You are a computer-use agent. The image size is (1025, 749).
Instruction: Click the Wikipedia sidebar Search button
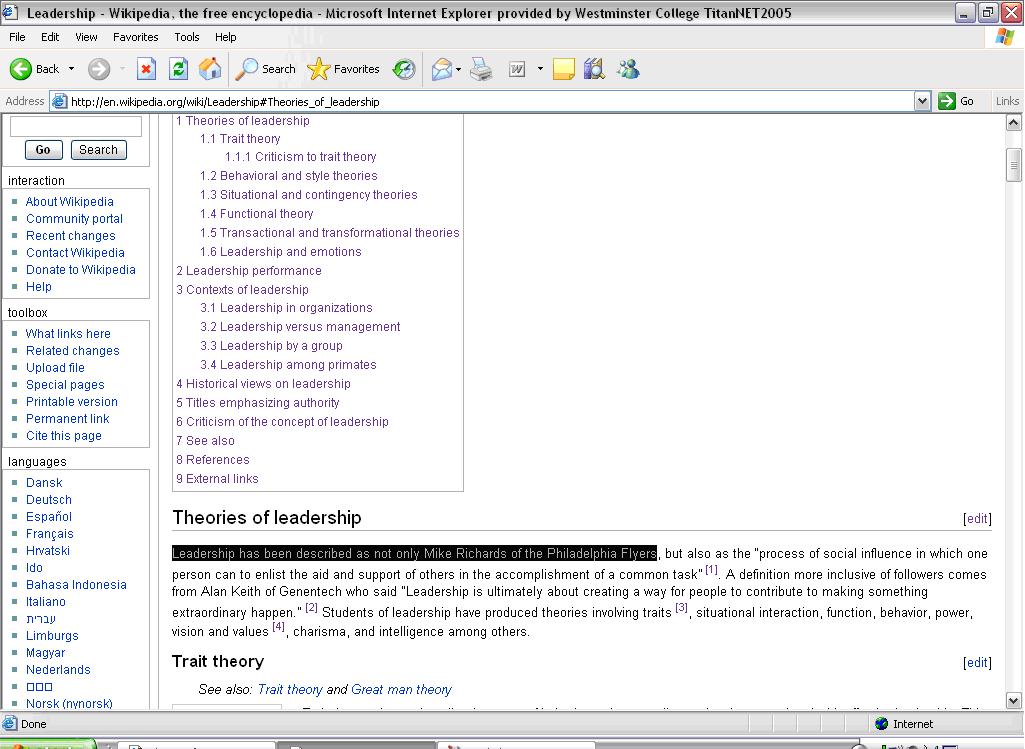point(99,150)
